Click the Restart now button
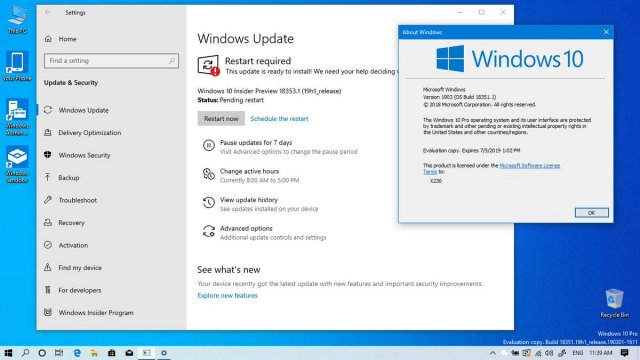 pyautogui.click(x=221, y=118)
